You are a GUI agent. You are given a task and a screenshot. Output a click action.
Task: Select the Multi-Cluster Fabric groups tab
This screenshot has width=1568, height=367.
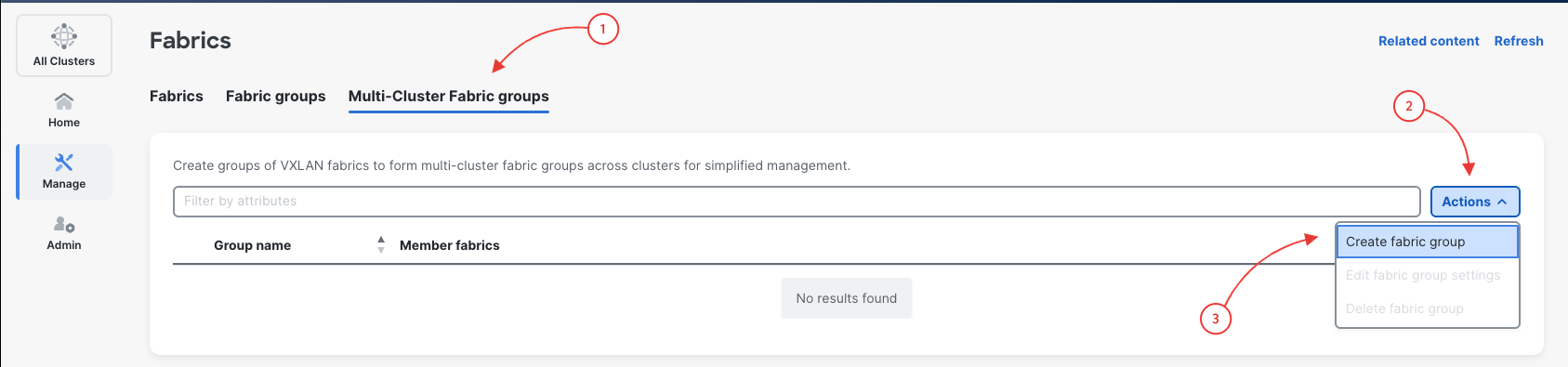point(449,96)
